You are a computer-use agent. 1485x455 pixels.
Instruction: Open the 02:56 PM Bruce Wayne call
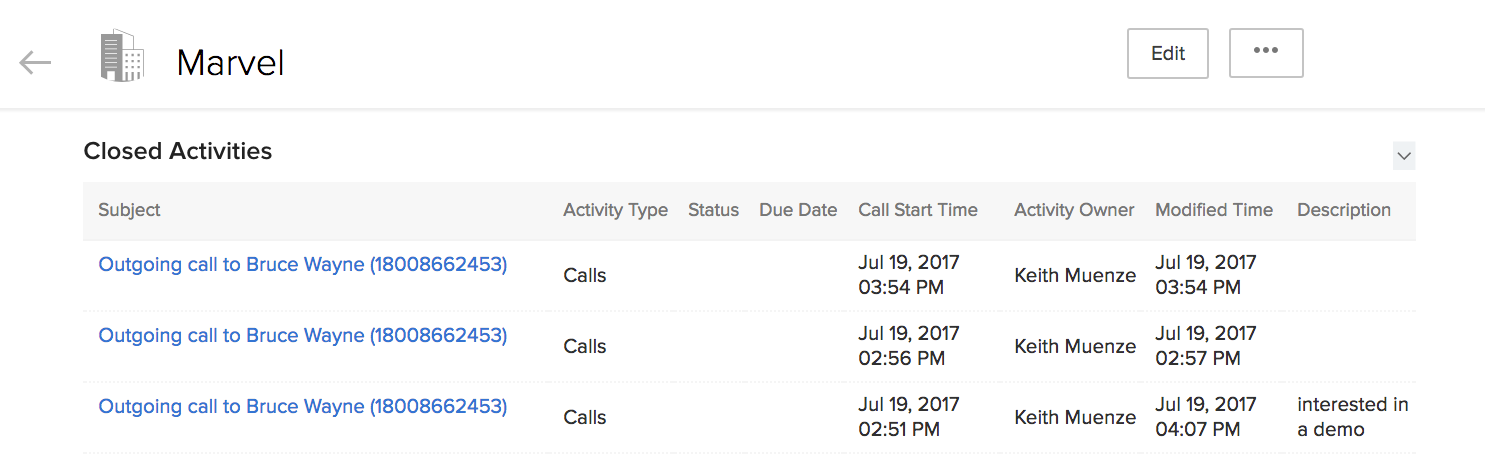(x=303, y=336)
